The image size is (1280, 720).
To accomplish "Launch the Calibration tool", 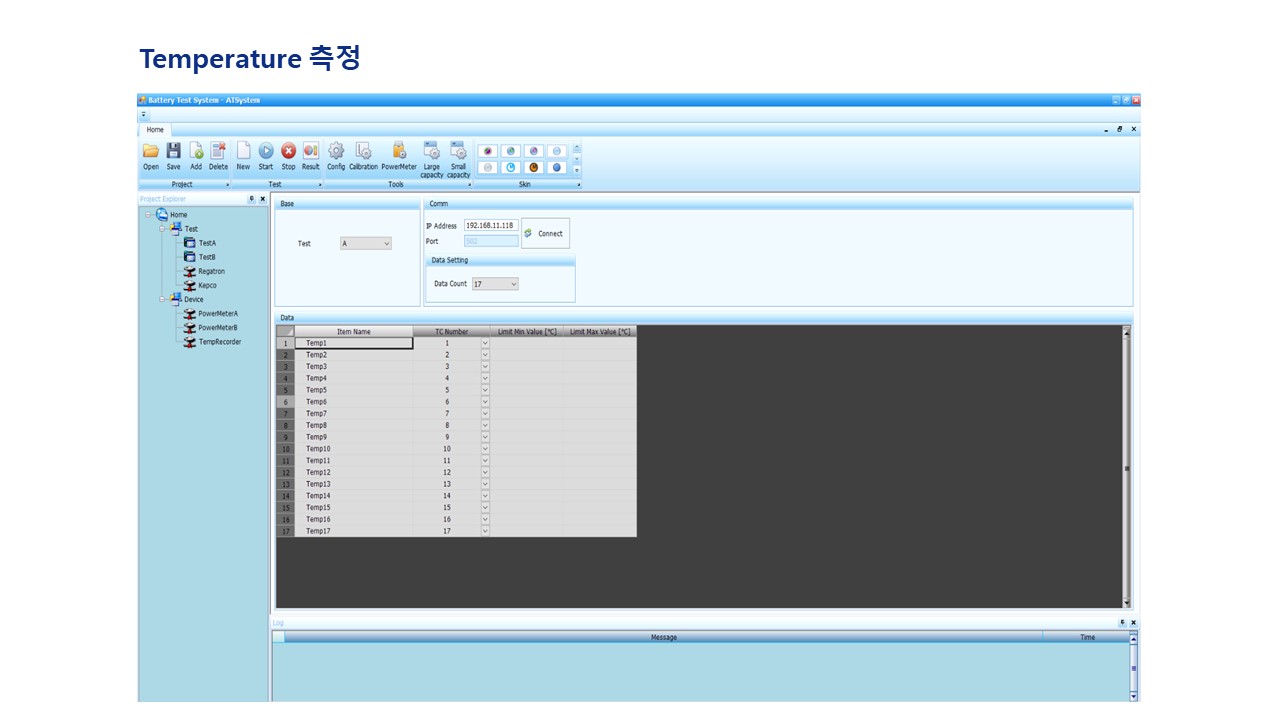I will point(364,157).
